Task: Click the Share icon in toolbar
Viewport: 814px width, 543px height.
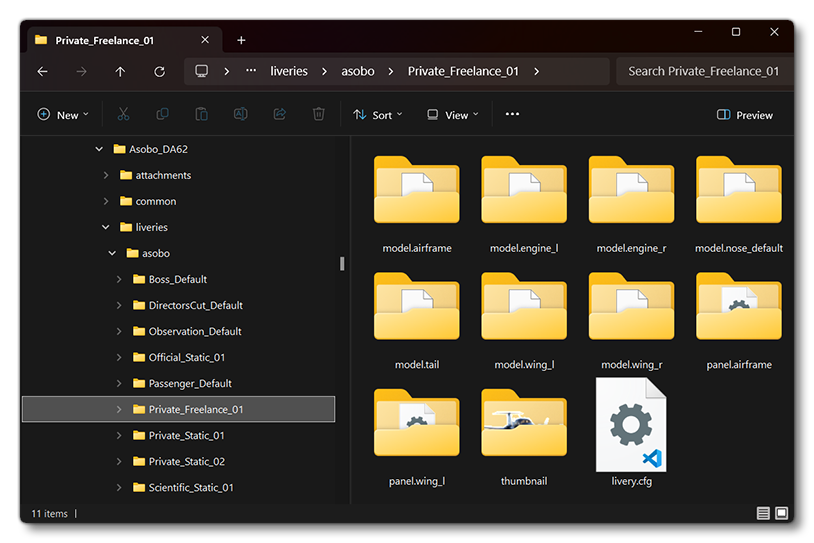Action: 280,114
